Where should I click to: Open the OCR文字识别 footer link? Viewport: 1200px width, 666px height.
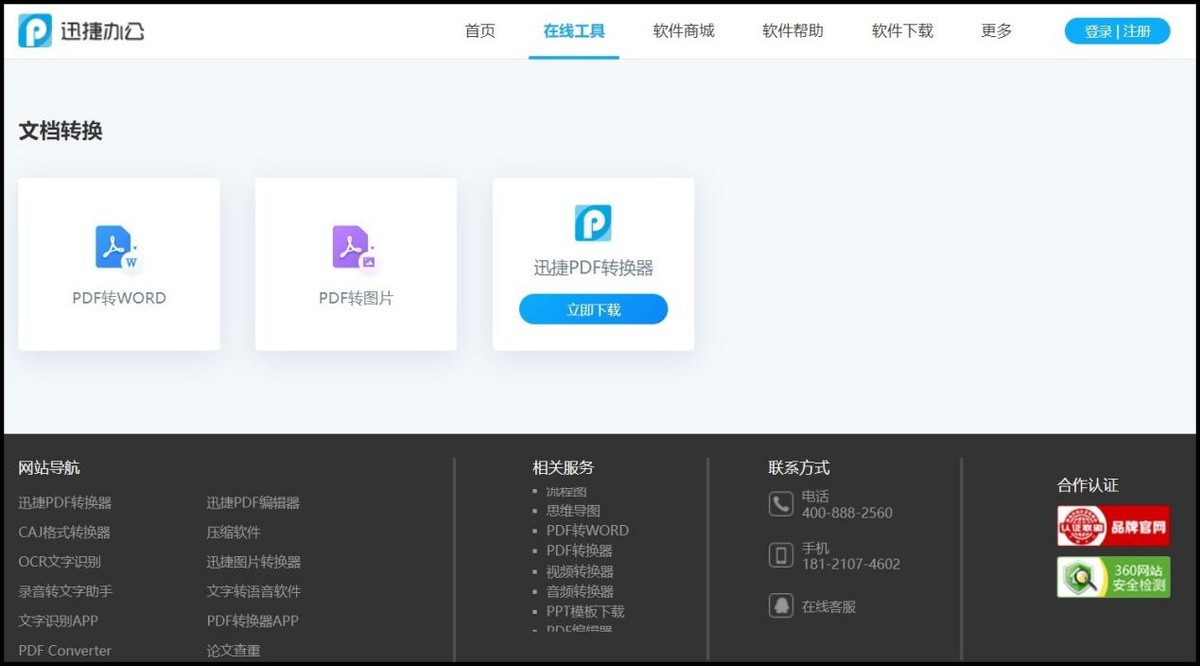click(x=59, y=562)
